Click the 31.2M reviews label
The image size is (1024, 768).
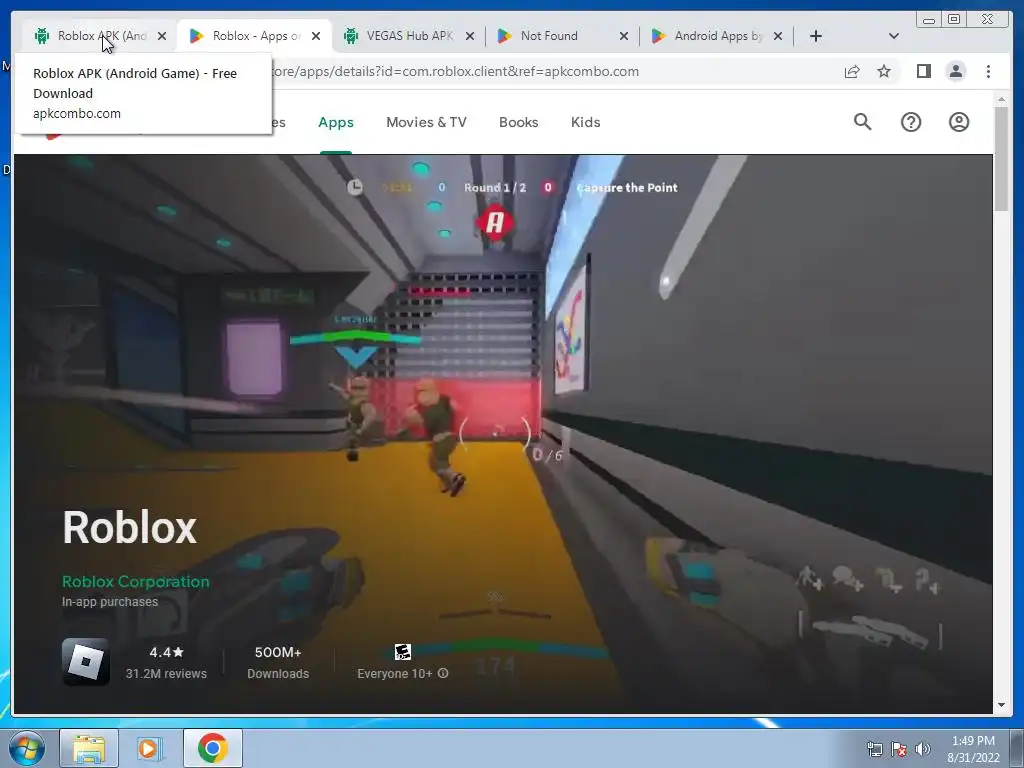tap(167, 673)
